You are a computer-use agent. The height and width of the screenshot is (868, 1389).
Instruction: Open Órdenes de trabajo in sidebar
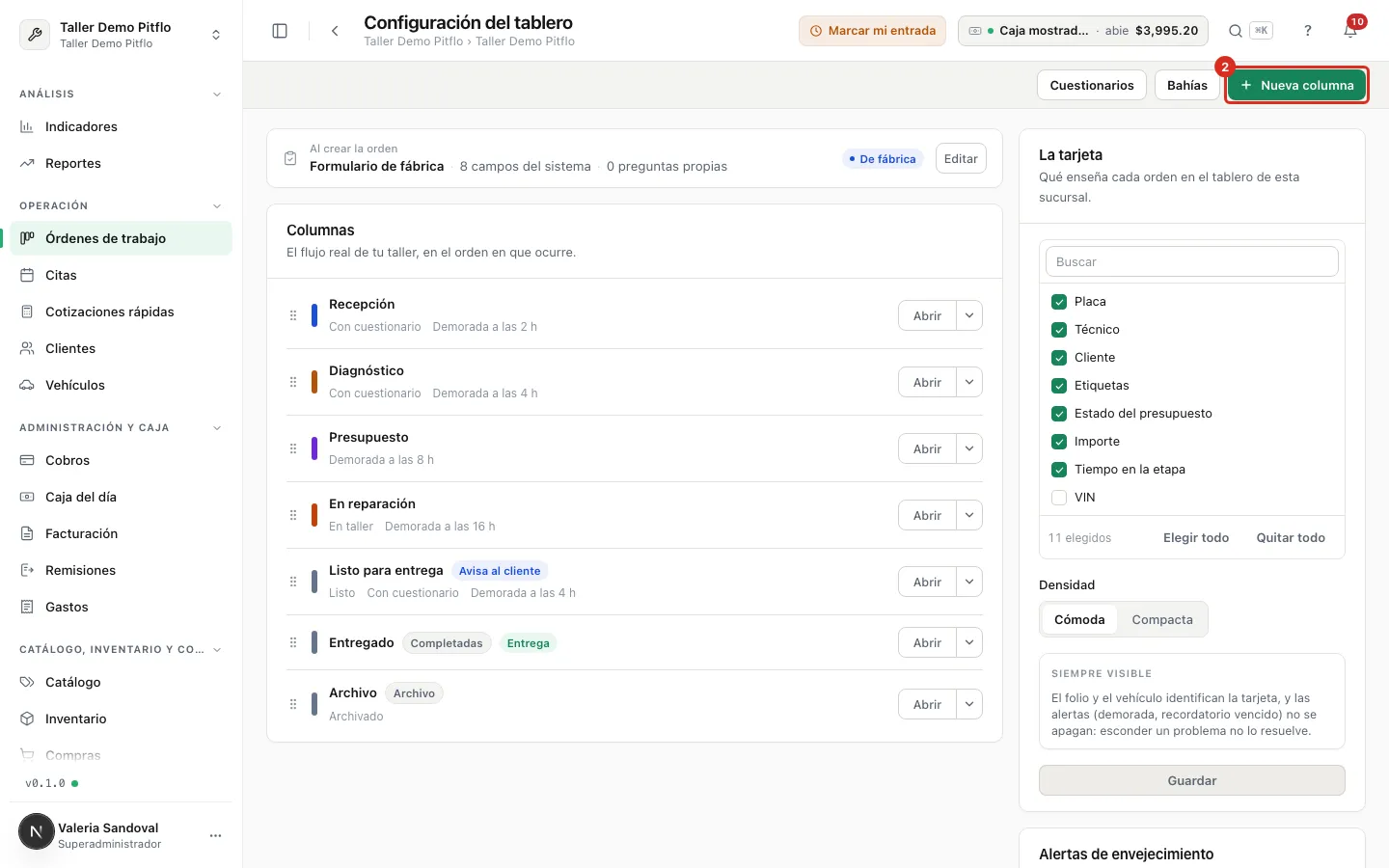[x=122, y=238]
